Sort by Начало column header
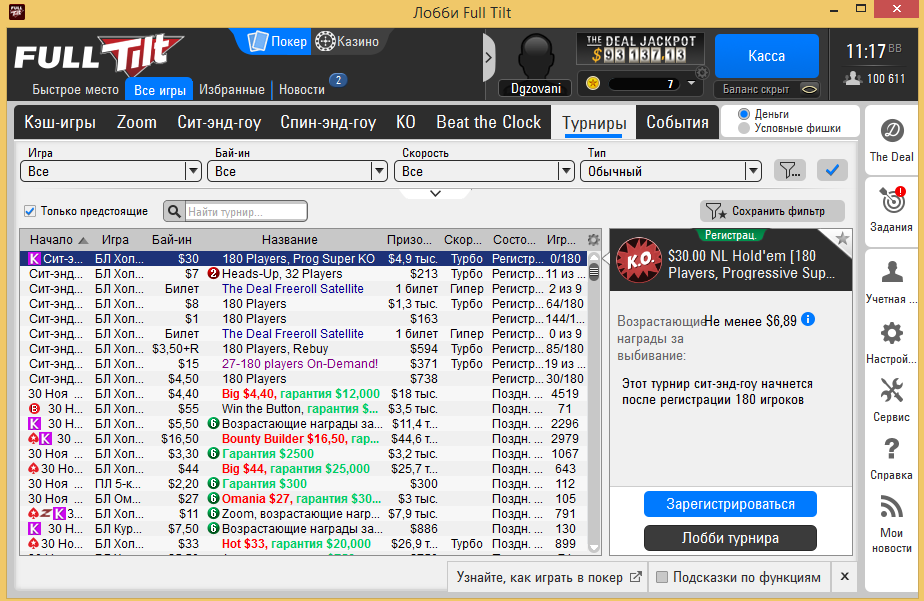The image size is (924, 601). point(58,240)
